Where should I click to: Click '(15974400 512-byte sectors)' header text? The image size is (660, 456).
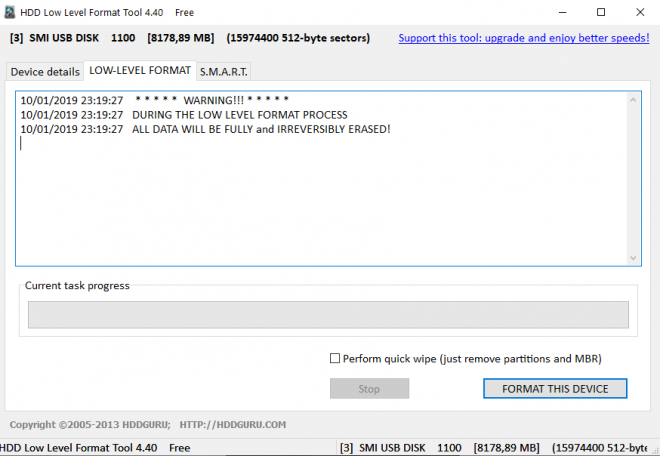pyautogui.click(x=298, y=38)
